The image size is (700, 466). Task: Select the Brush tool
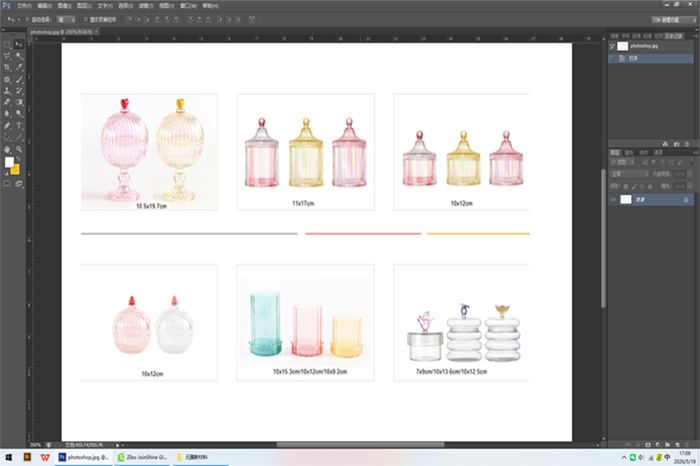[19, 79]
